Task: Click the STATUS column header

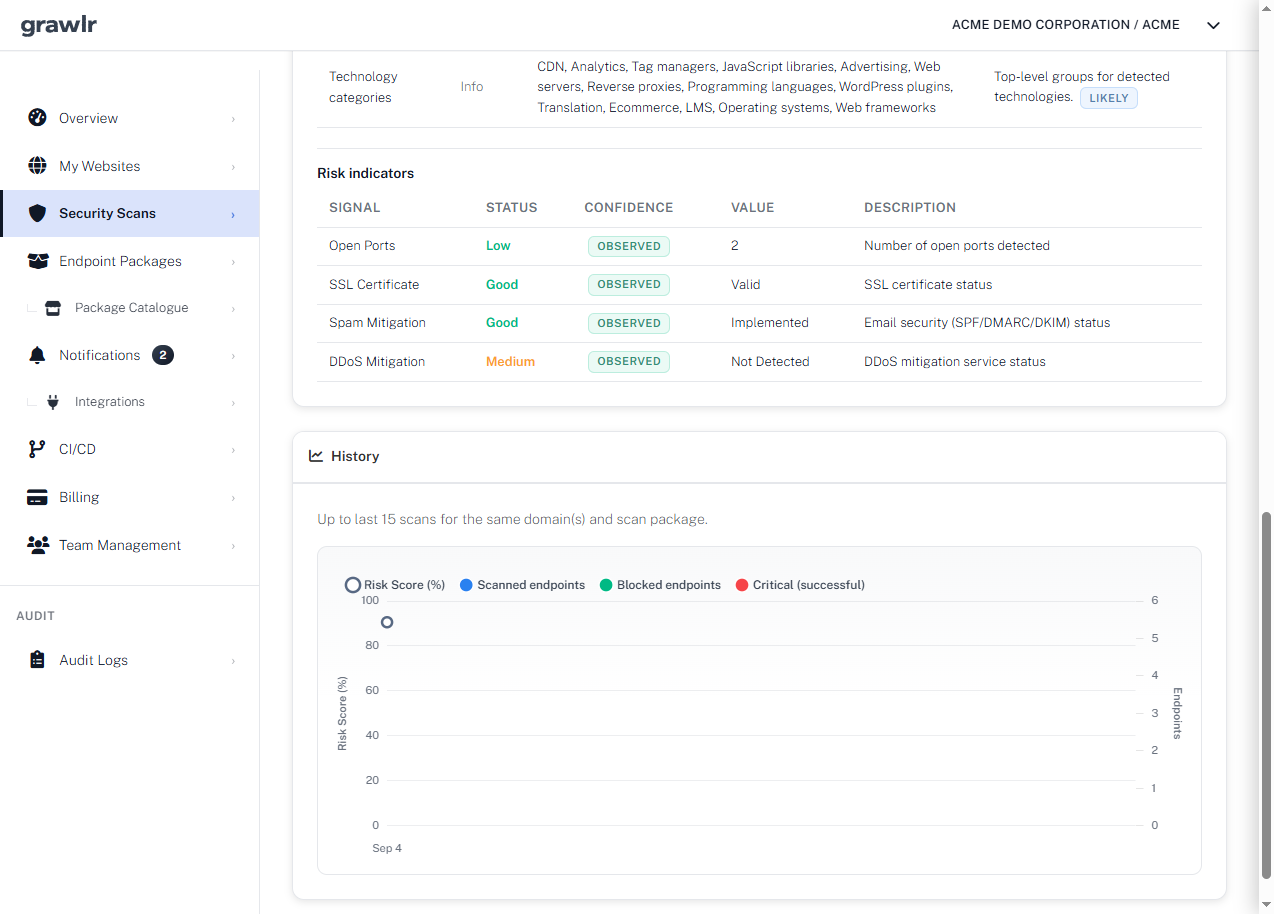Action: [x=512, y=208]
